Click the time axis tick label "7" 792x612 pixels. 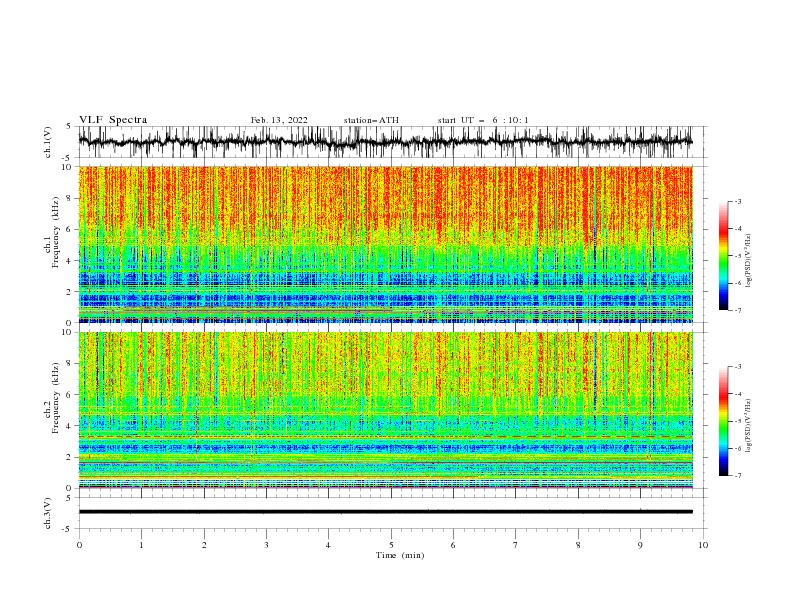pos(516,545)
